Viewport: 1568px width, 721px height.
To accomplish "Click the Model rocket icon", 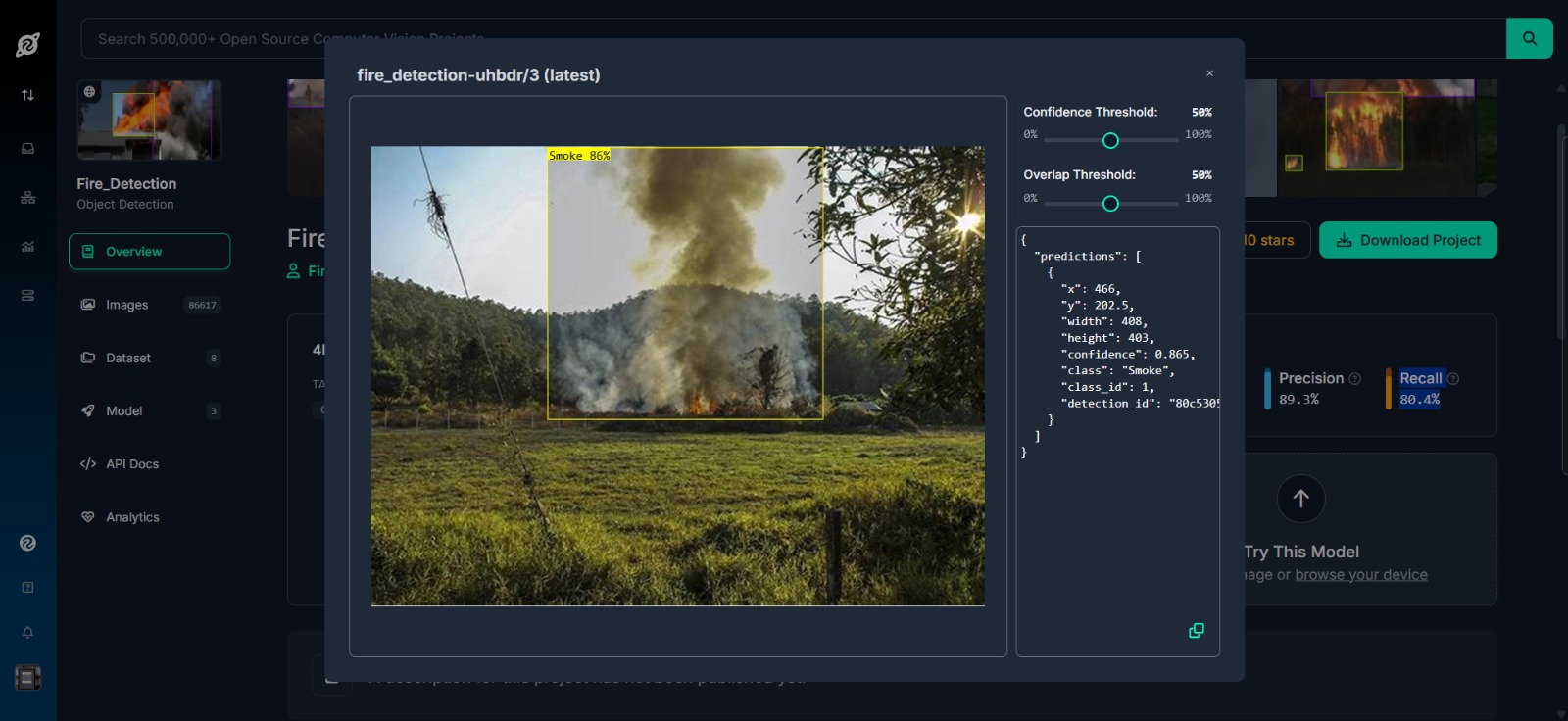I will click(88, 410).
